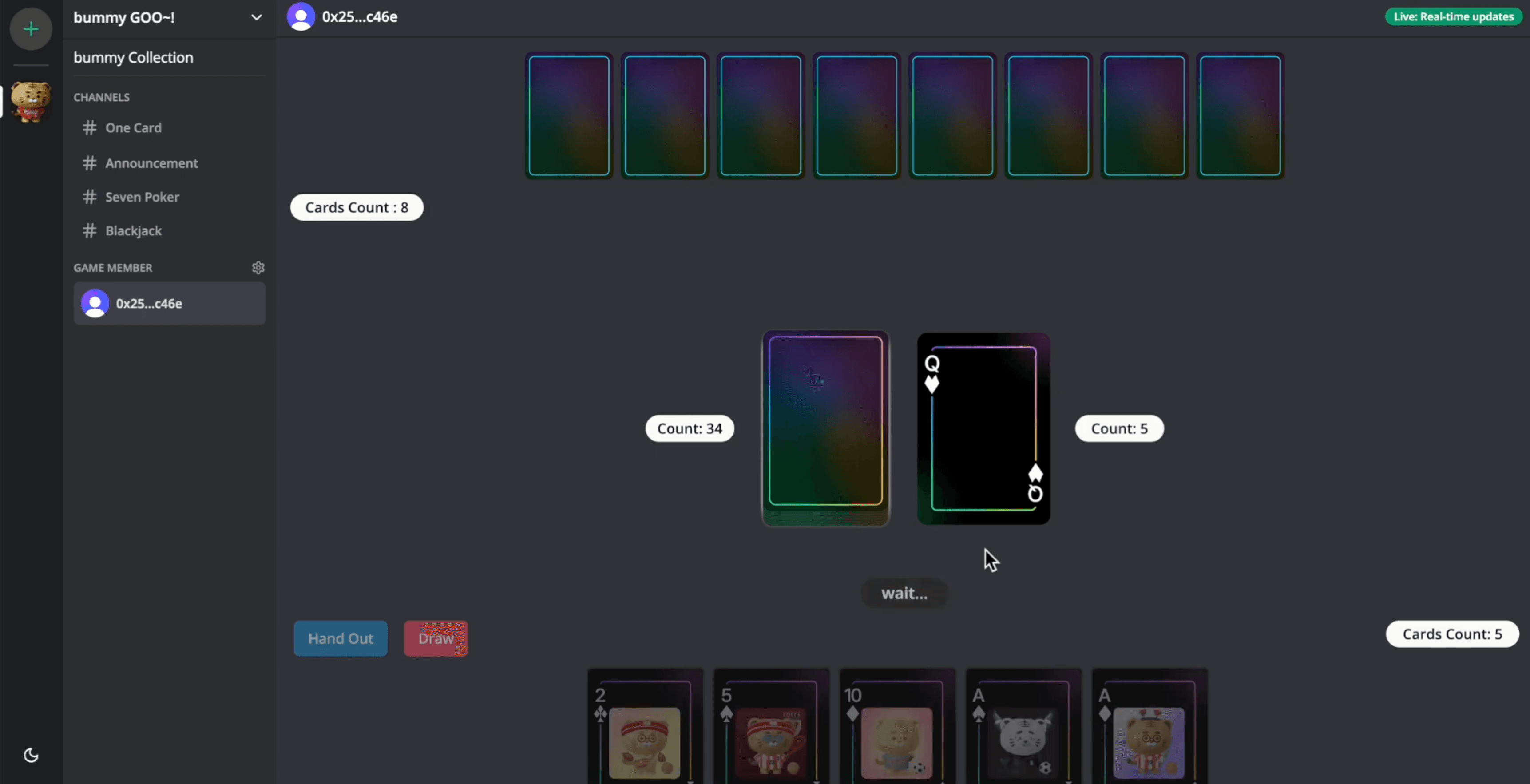Open the Announcement channel
The height and width of the screenshot is (784, 1530).
click(151, 163)
